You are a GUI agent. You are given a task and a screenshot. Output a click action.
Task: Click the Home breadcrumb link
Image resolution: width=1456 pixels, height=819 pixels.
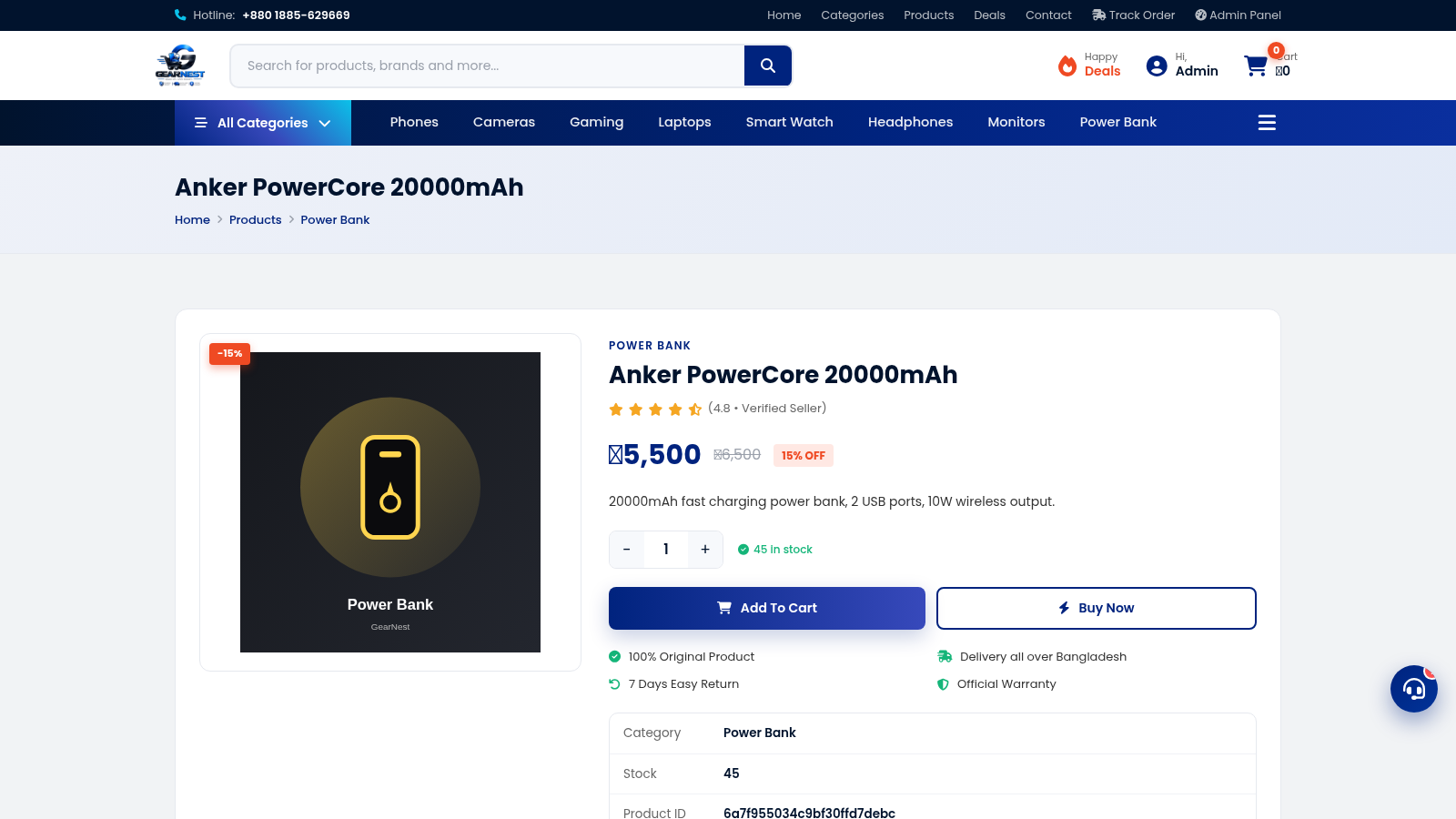pos(193,220)
